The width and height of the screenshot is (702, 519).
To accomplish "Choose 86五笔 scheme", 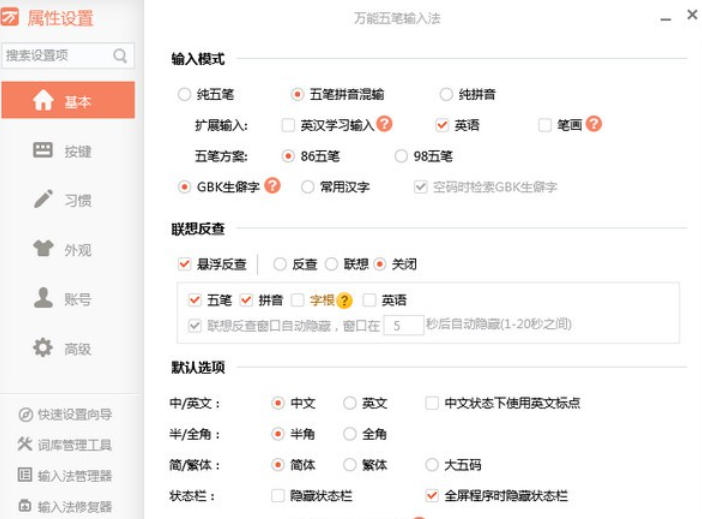I will click(x=288, y=156).
